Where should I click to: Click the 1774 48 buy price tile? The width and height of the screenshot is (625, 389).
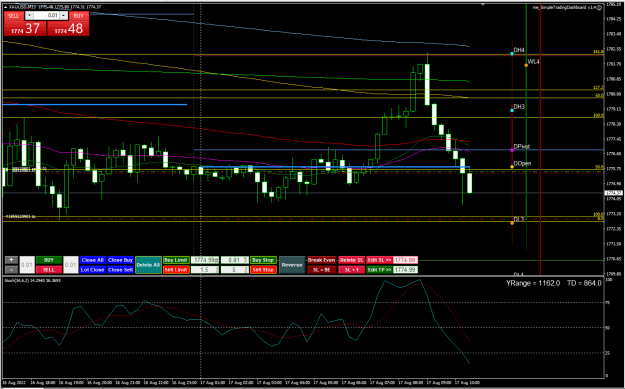pyautogui.click(x=68, y=29)
